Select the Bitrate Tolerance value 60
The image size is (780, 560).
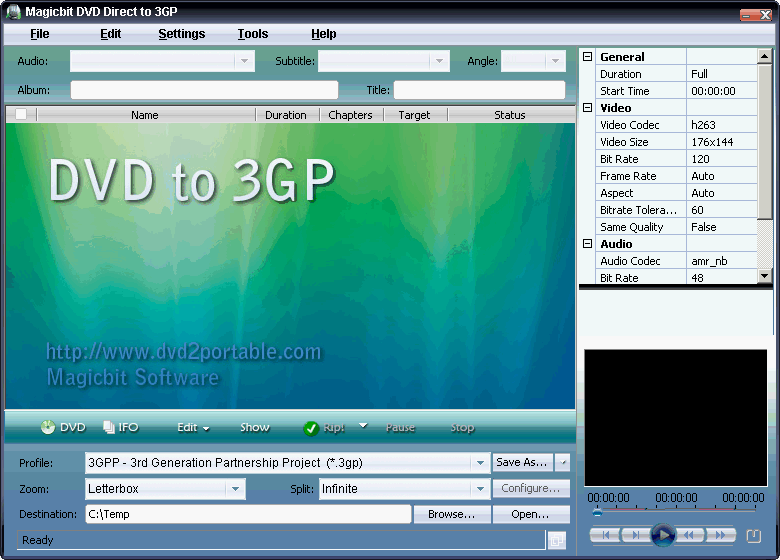pyautogui.click(x=722, y=210)
